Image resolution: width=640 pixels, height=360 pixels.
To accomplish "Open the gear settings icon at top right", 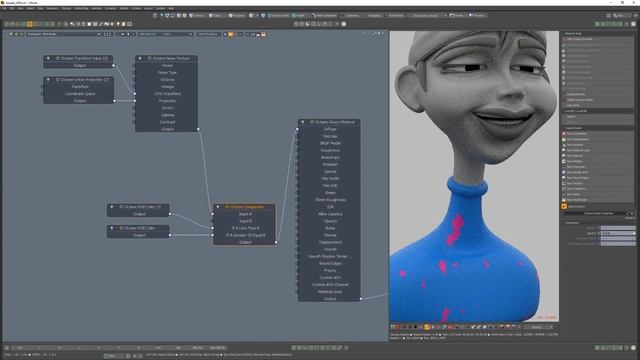I will [x=633, y=24].
